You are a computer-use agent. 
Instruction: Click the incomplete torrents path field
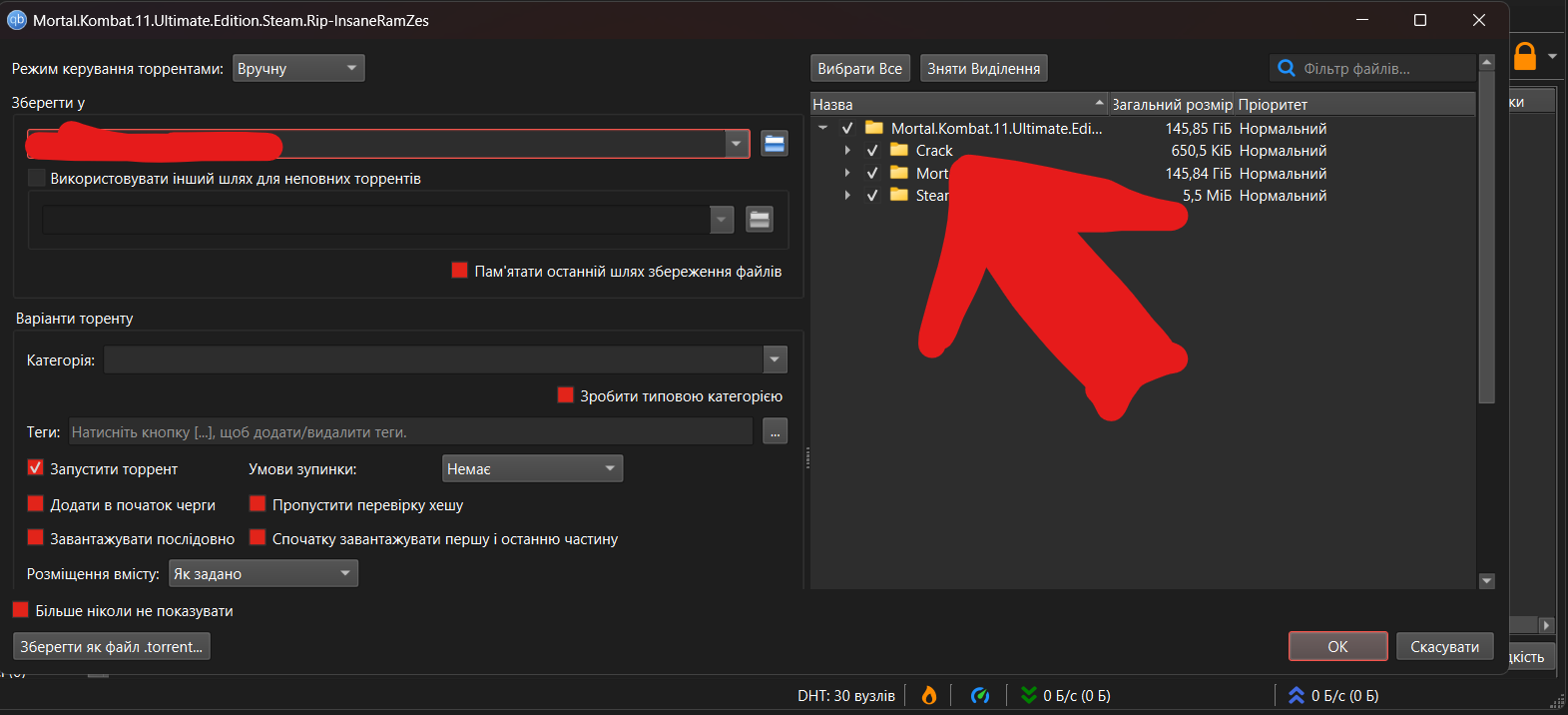[376, 220]
